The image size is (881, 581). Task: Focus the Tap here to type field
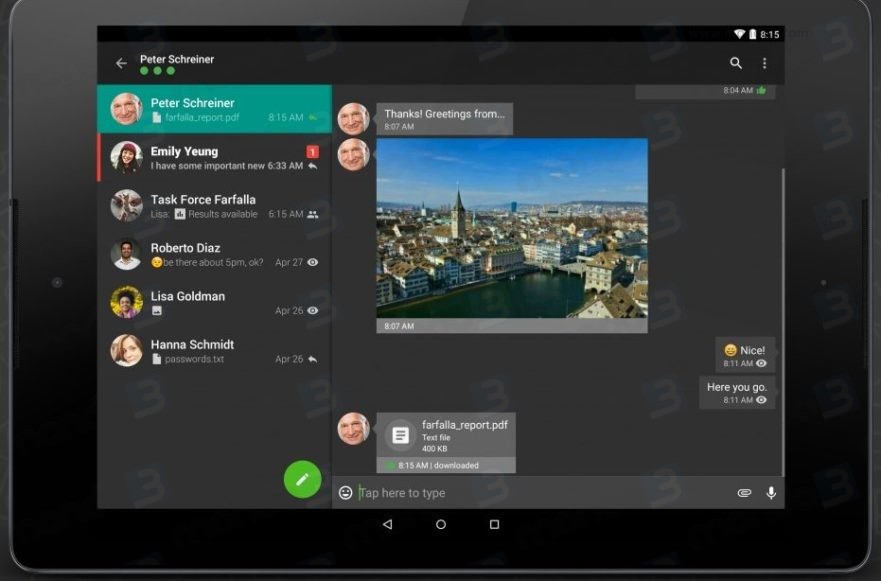click(545, 493)
